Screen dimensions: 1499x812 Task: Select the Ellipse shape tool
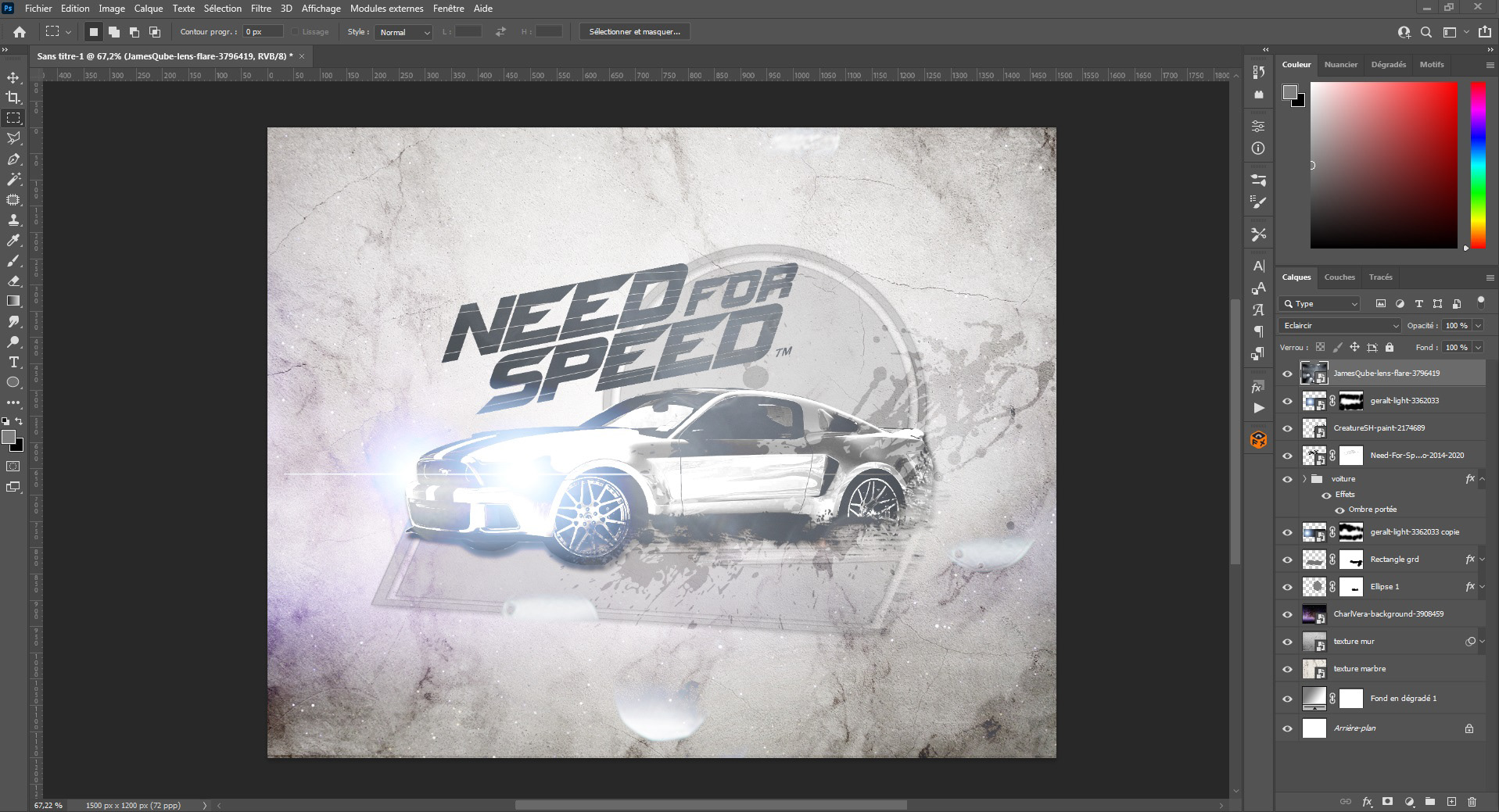pos(13,382)
